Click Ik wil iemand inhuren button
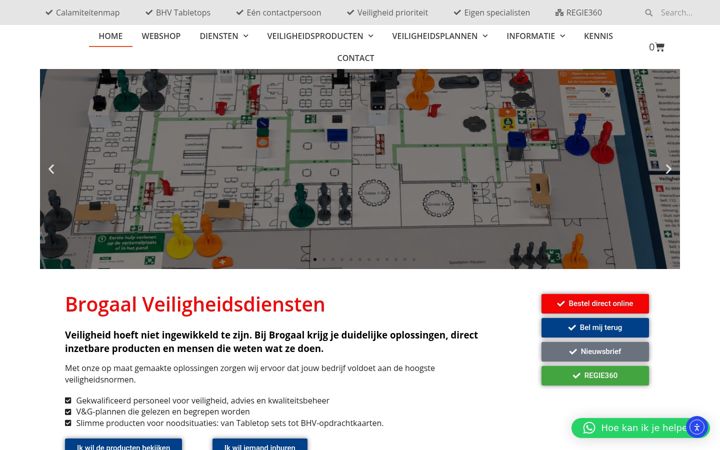The image size is (720, 450). click(x=259, y=444)
